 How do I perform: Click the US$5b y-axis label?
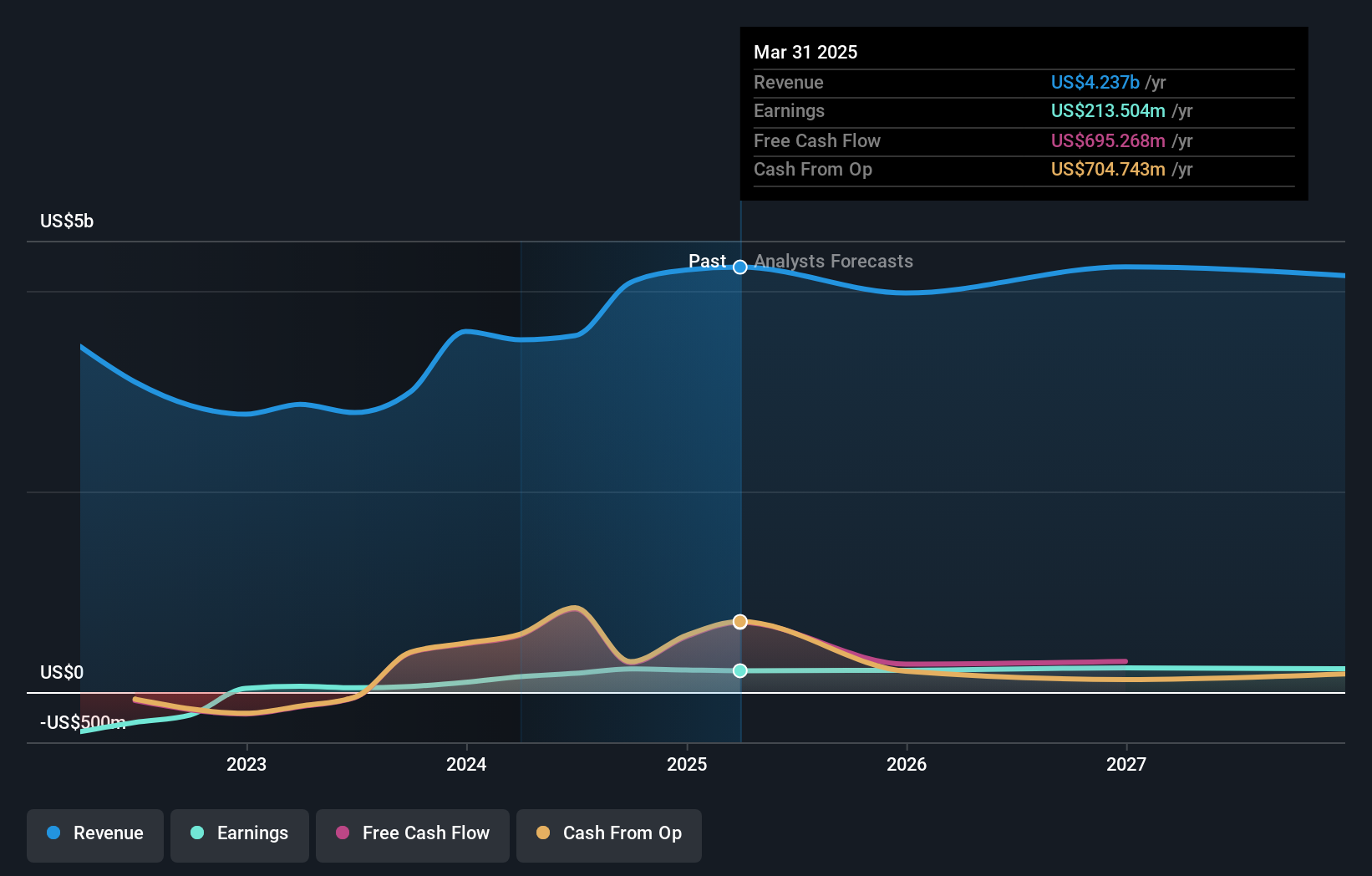[x=67, y=222]
